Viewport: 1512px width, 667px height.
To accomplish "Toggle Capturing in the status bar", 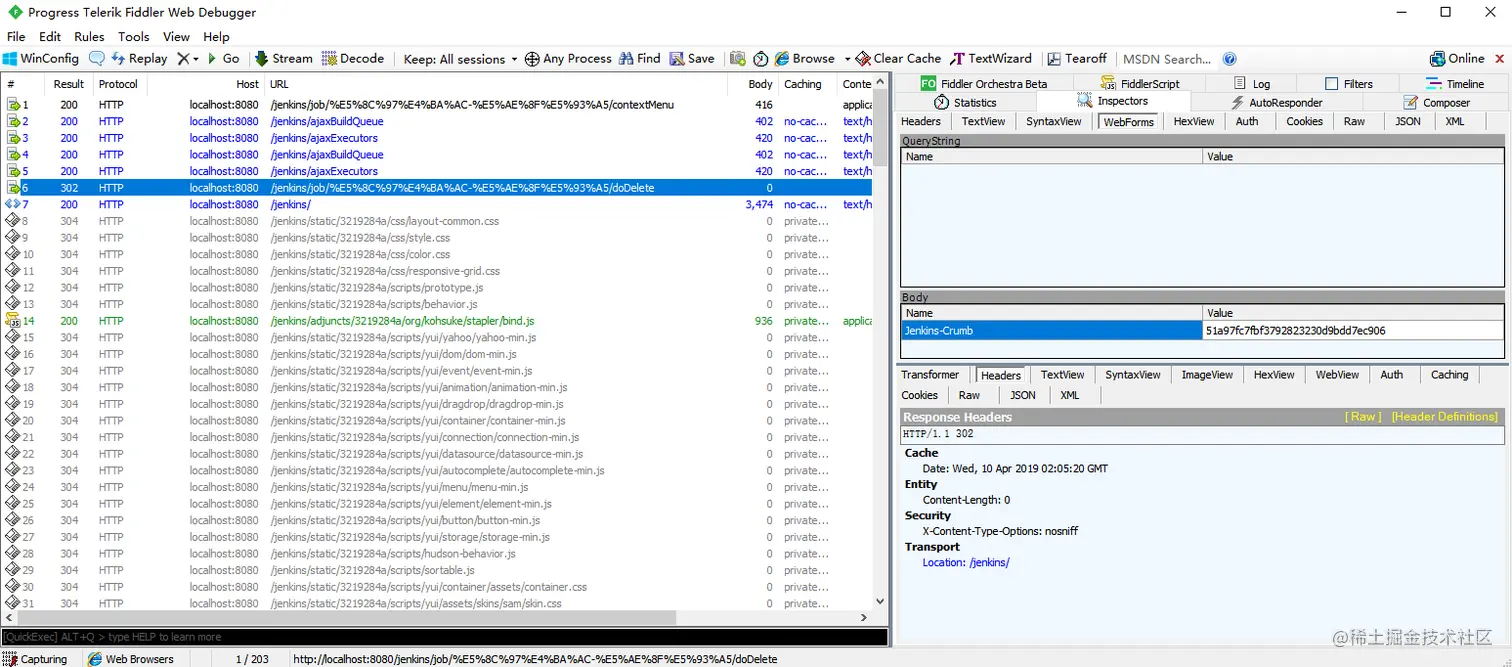I will [37, 659].
